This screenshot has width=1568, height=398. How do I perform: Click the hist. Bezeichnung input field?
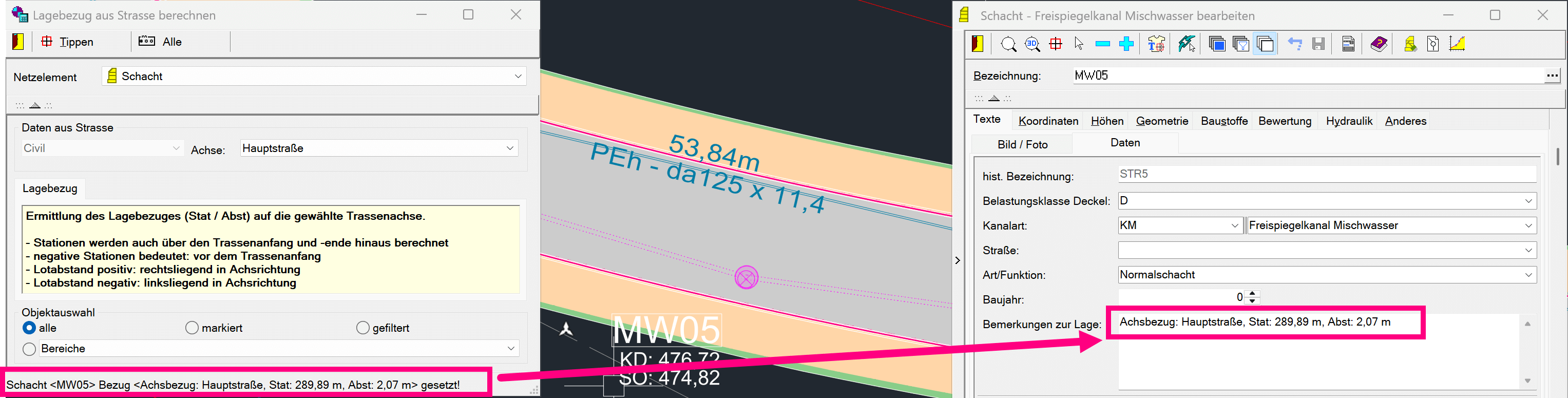coord(1327,174)
